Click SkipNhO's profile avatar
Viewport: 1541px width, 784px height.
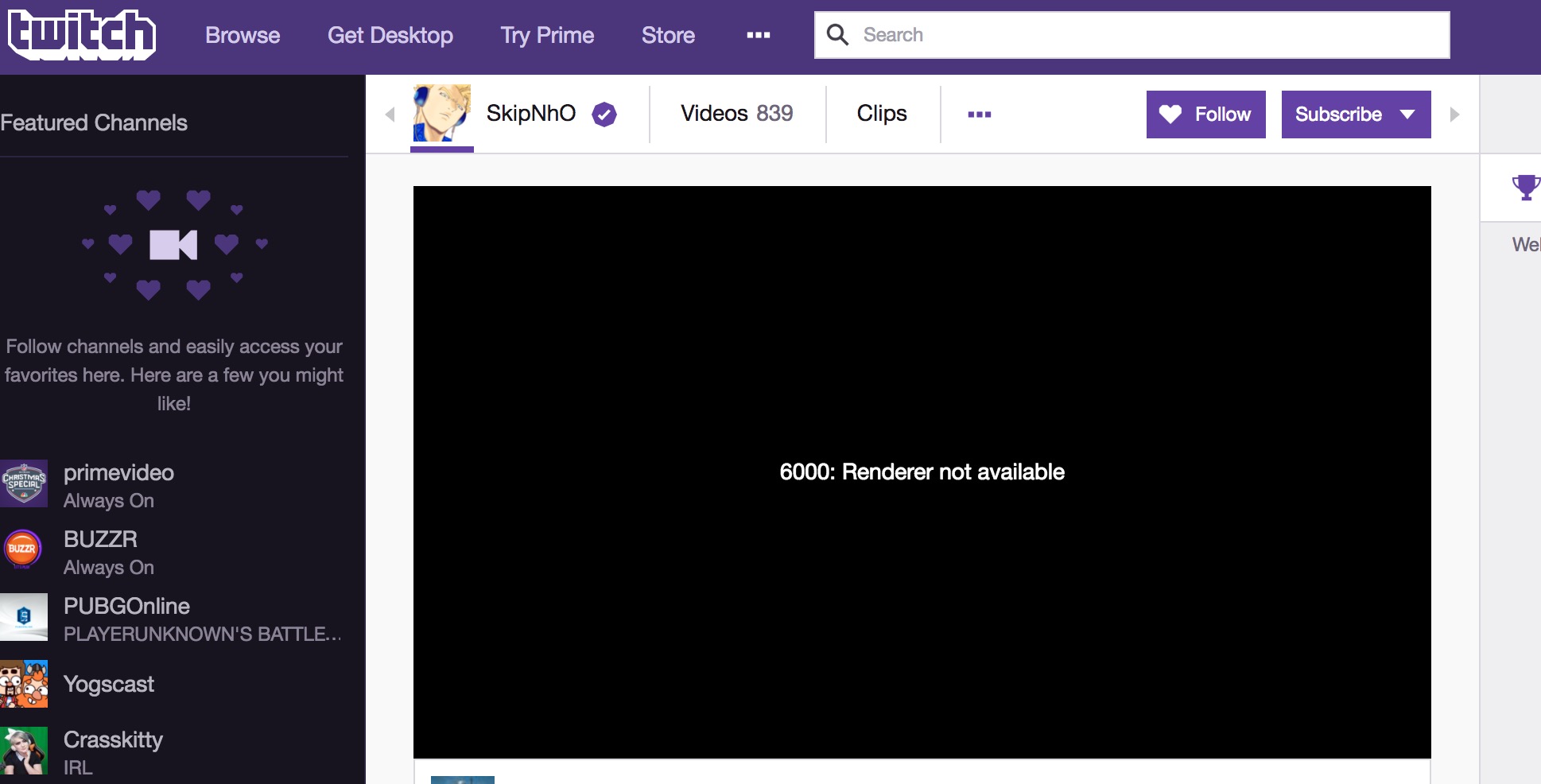442,114
